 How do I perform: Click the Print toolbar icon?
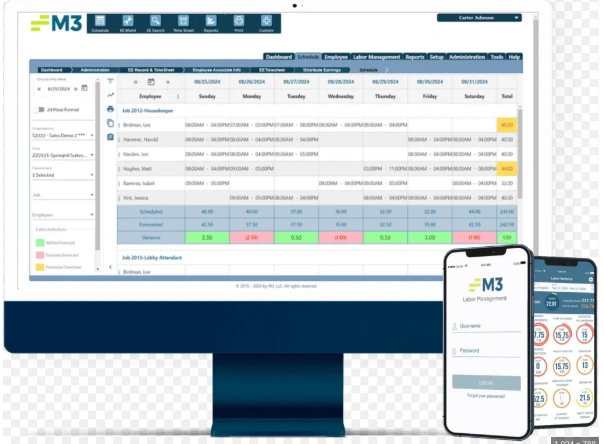coord(239,23)
